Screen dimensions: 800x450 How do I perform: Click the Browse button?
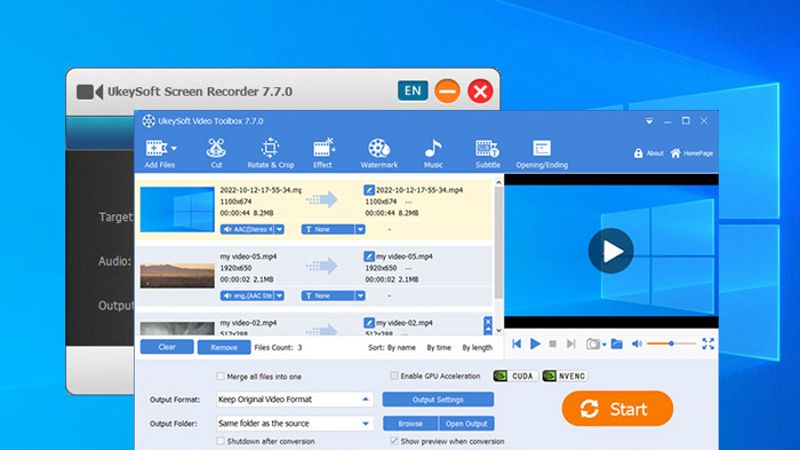(410, 423)
